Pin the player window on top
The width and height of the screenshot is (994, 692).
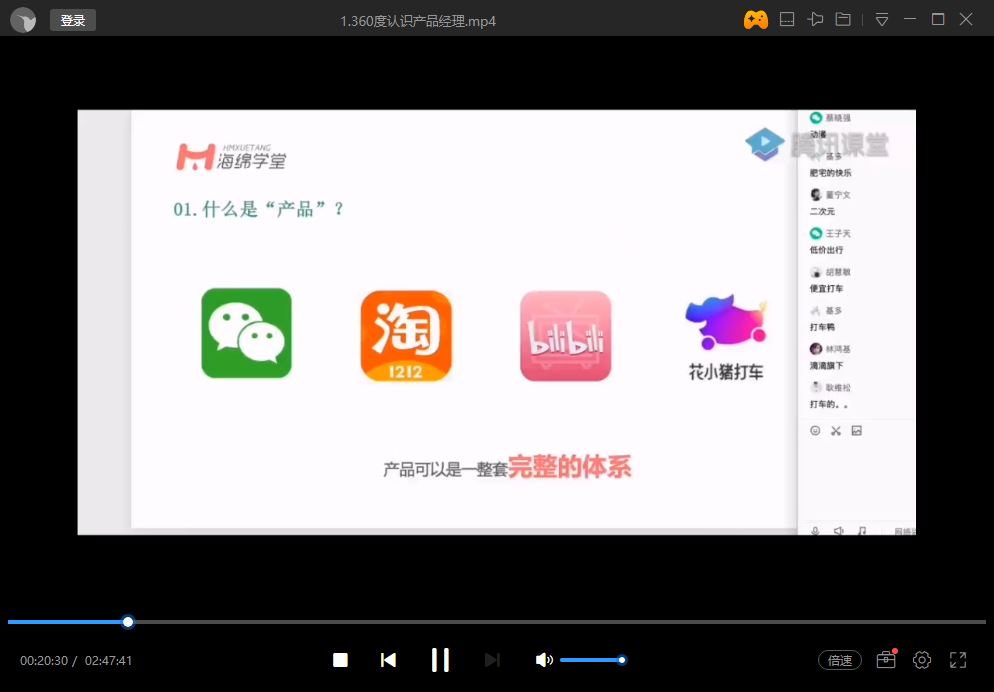(x=816, y=20)
